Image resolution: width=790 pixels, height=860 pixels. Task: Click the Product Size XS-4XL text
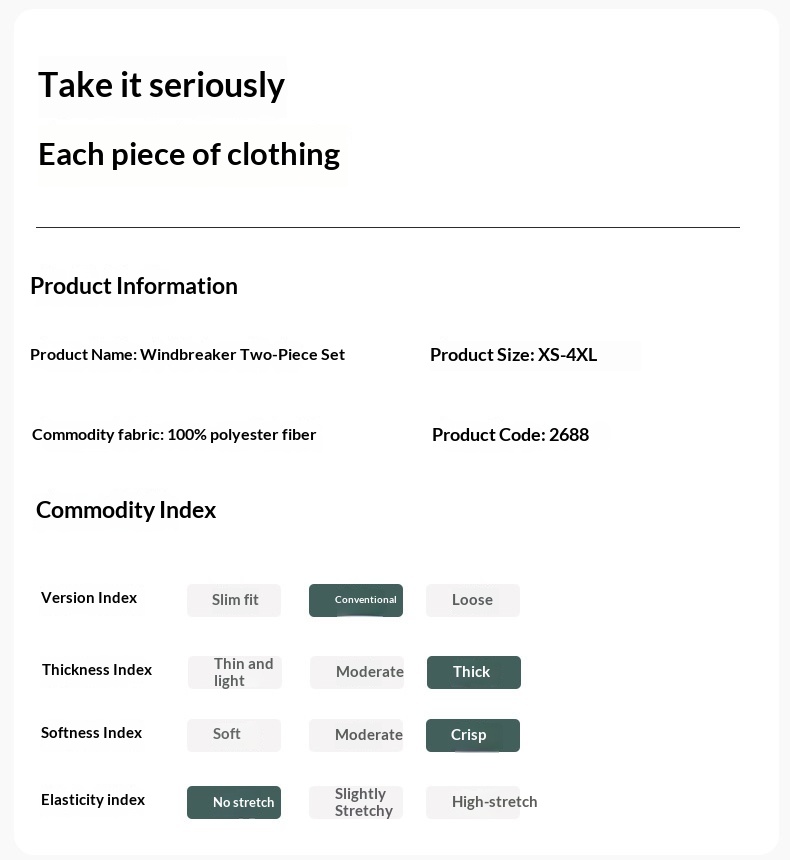(513, 355)
